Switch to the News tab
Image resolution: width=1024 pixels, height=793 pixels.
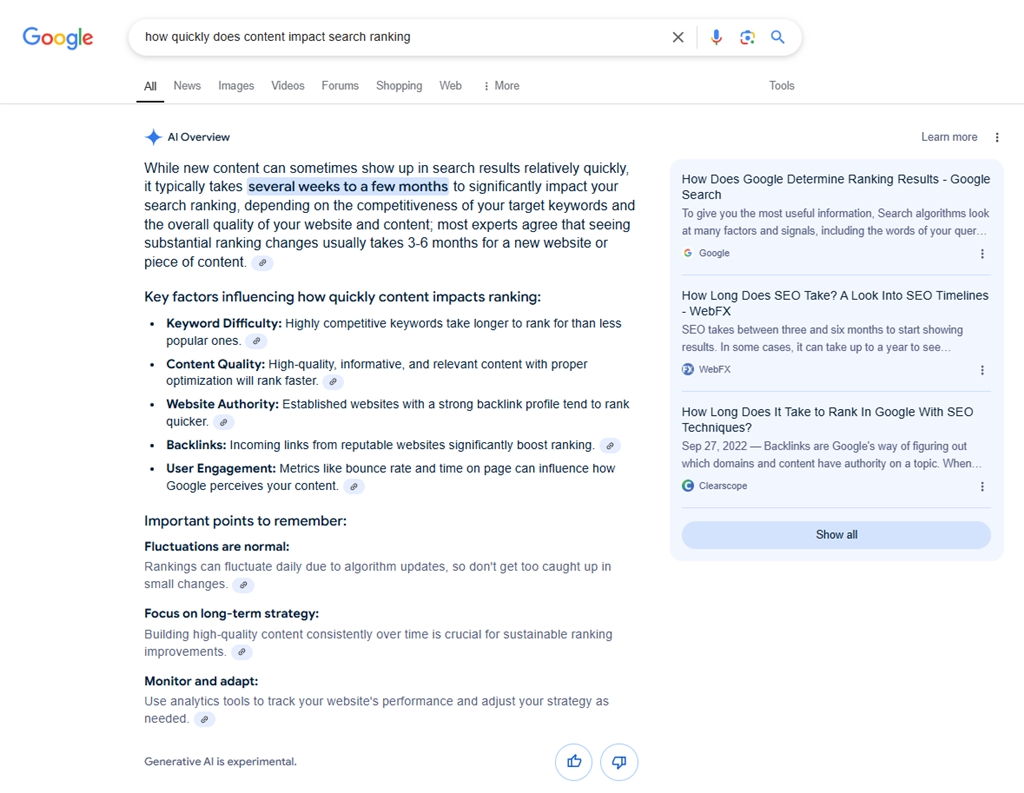coord(187,86)
